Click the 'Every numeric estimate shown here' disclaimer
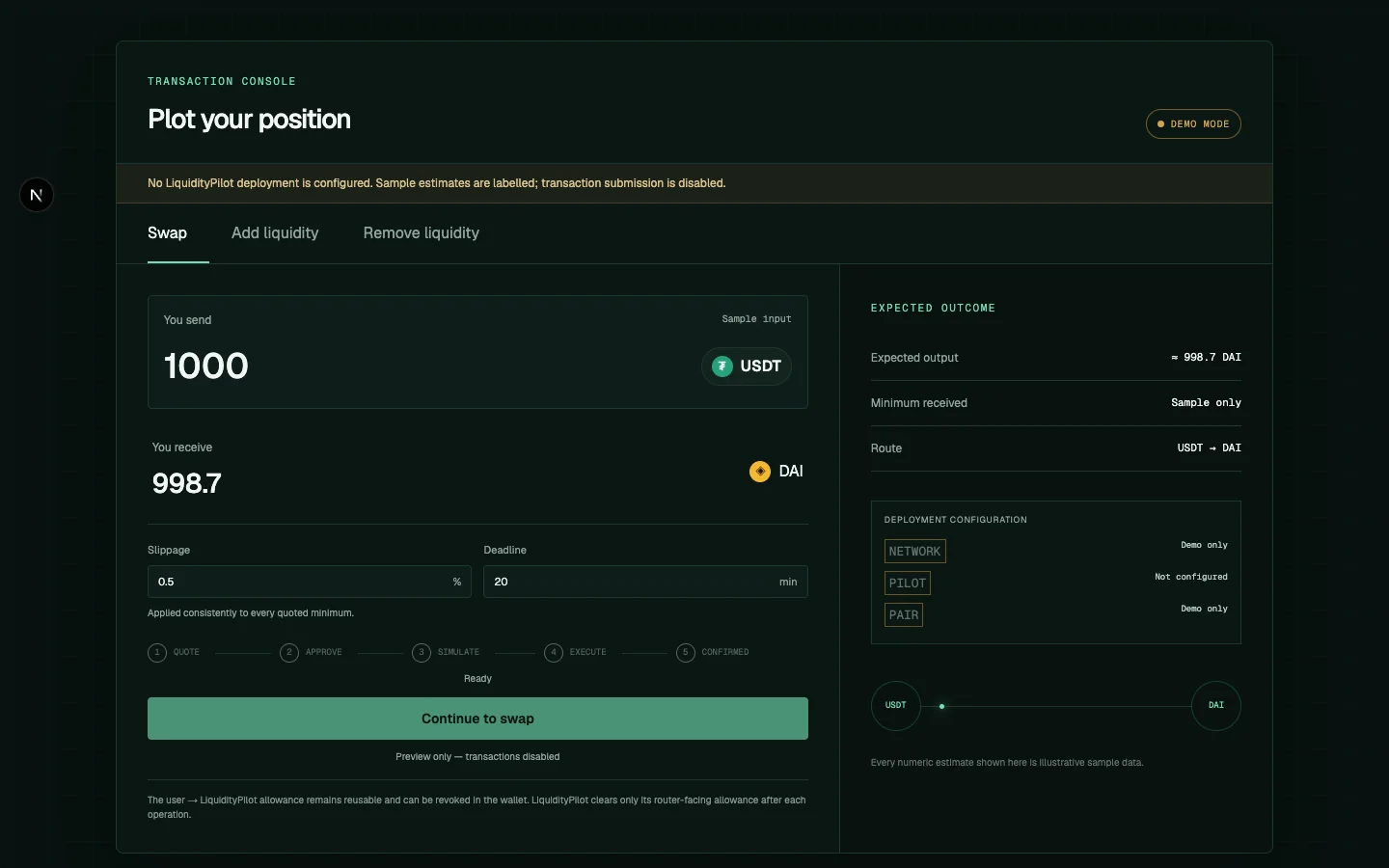The height and width of the screenshot is (868, 1389). 1007,763
